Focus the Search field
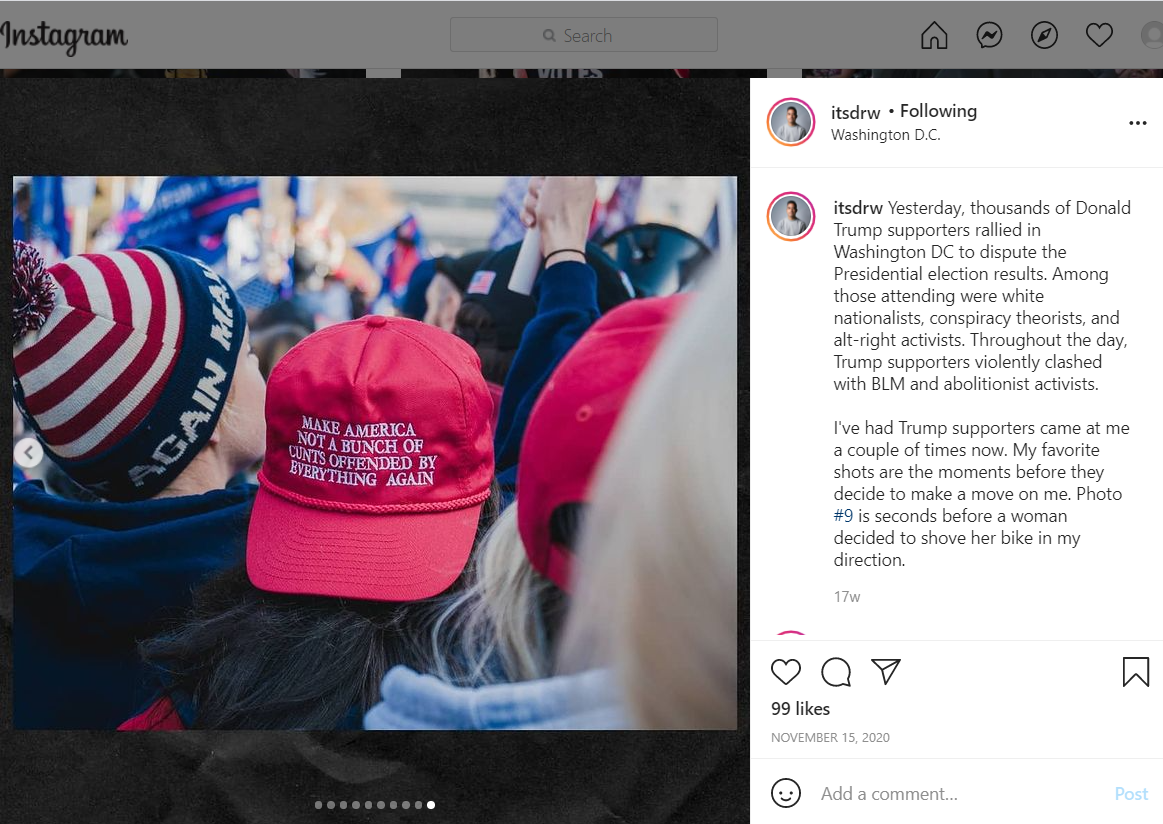1163x824 pixels. [584, 35]
